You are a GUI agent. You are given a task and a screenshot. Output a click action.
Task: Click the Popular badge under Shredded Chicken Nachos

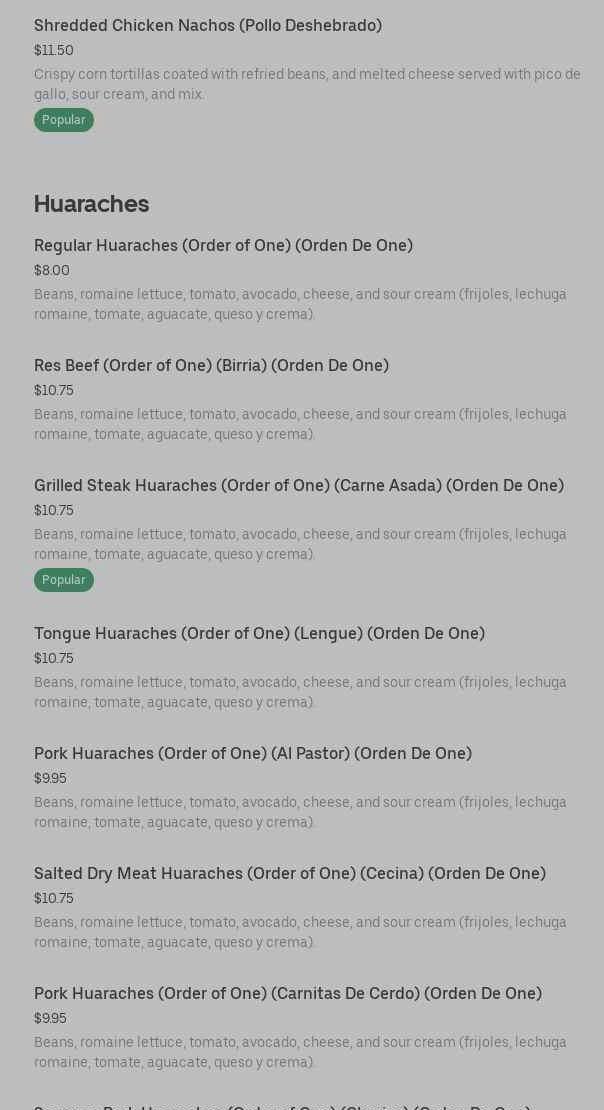click(64, 120)
